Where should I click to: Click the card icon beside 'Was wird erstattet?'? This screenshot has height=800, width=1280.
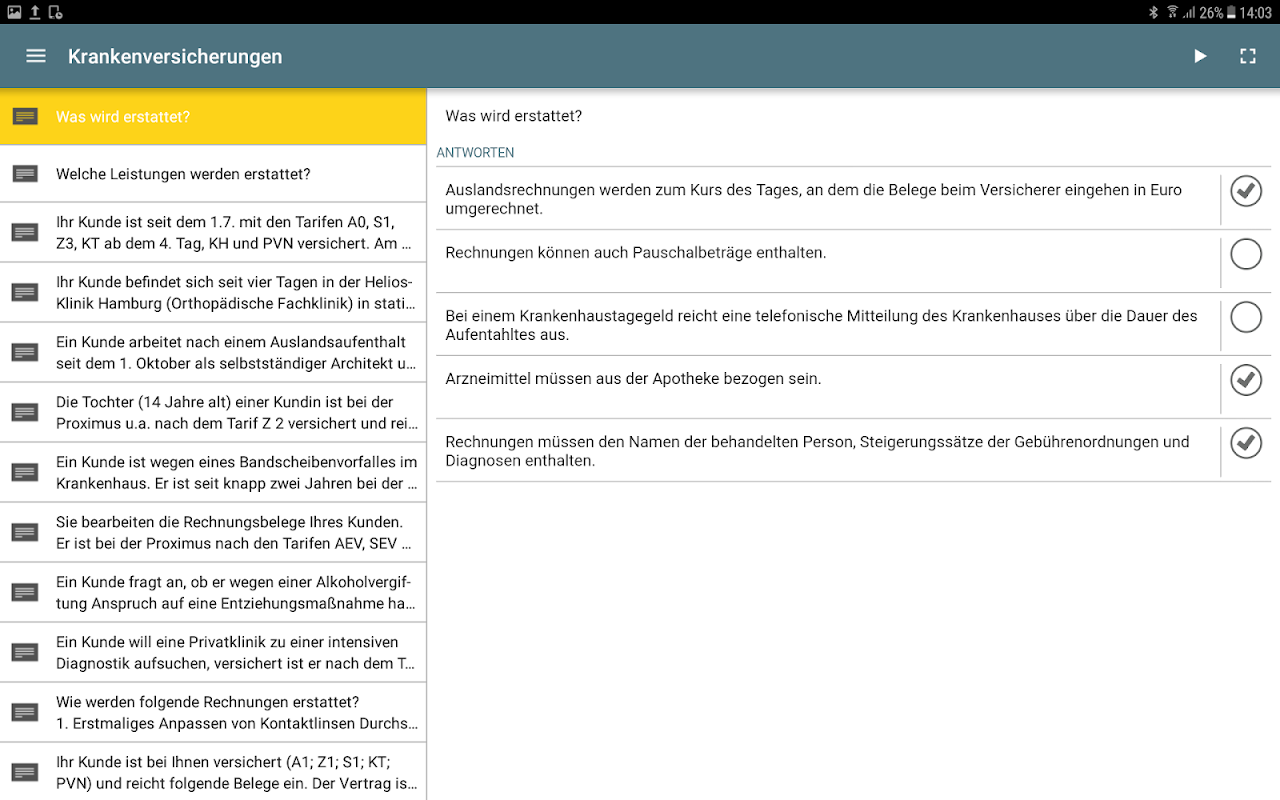[25, 117]
